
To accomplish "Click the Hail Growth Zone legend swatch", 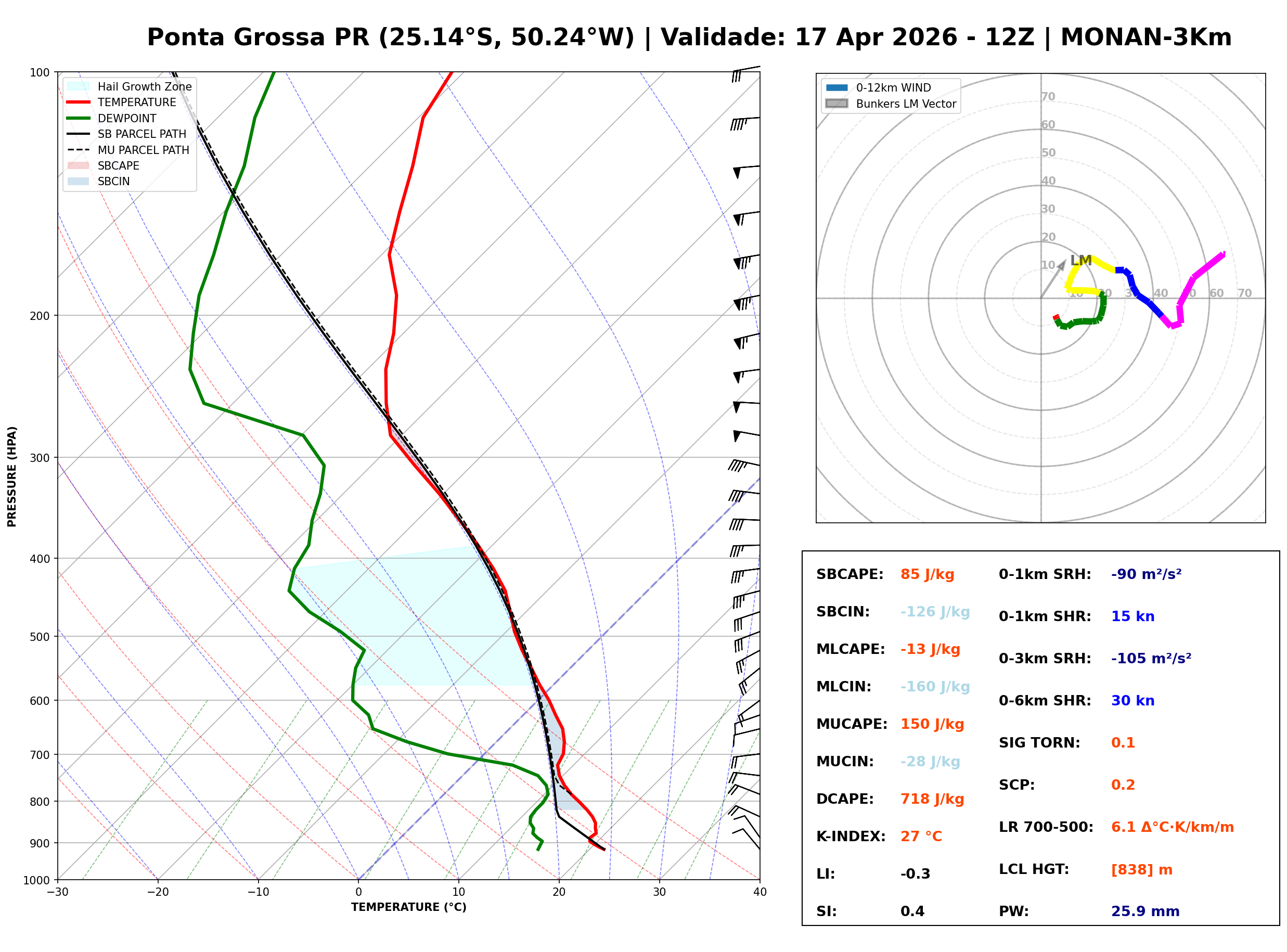I will pos(79,86).
